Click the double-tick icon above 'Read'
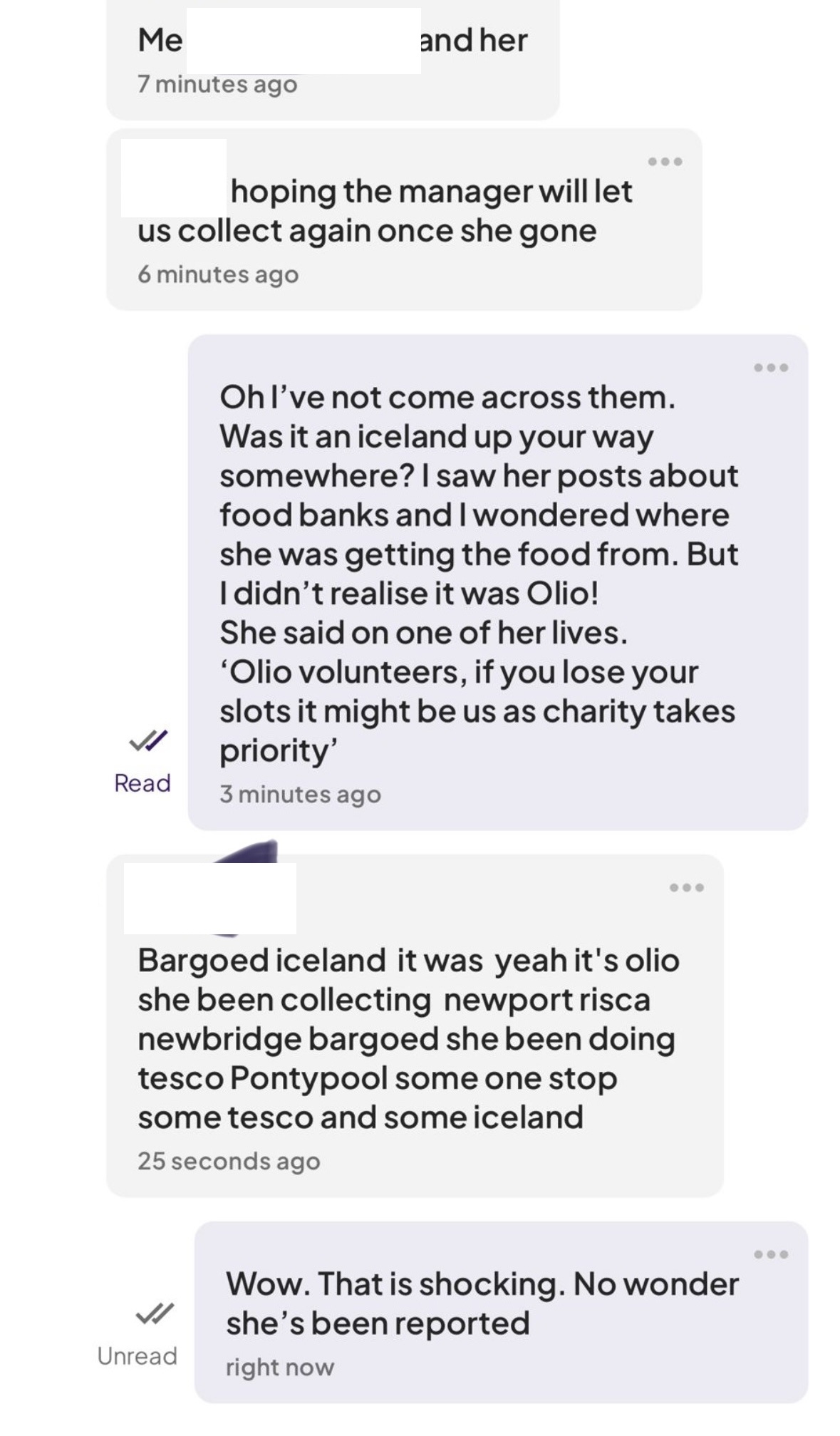 click(x=148, y=740)
